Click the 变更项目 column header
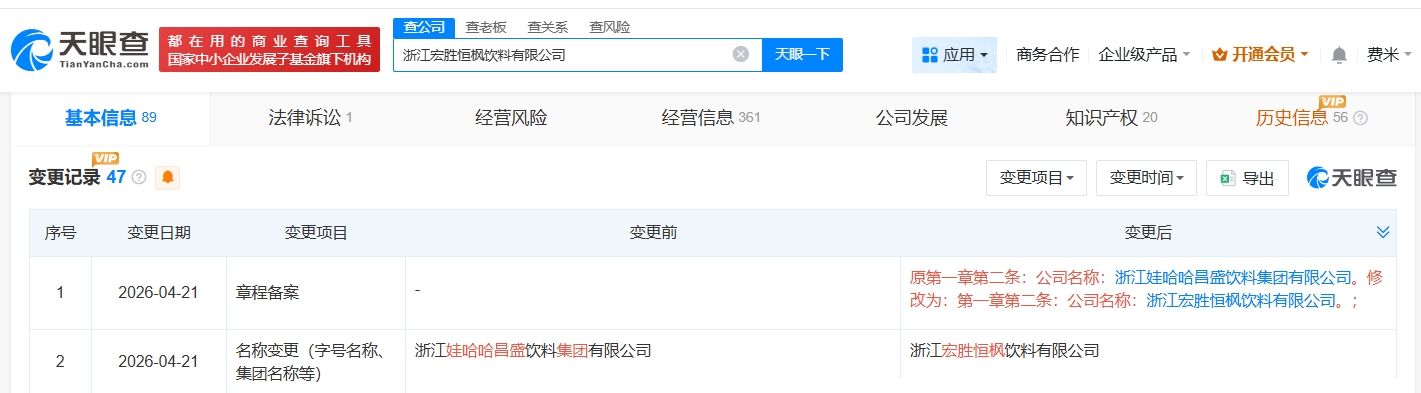Image resolution: width=1421 pixels, height=393 pixels. coord(316,233)
